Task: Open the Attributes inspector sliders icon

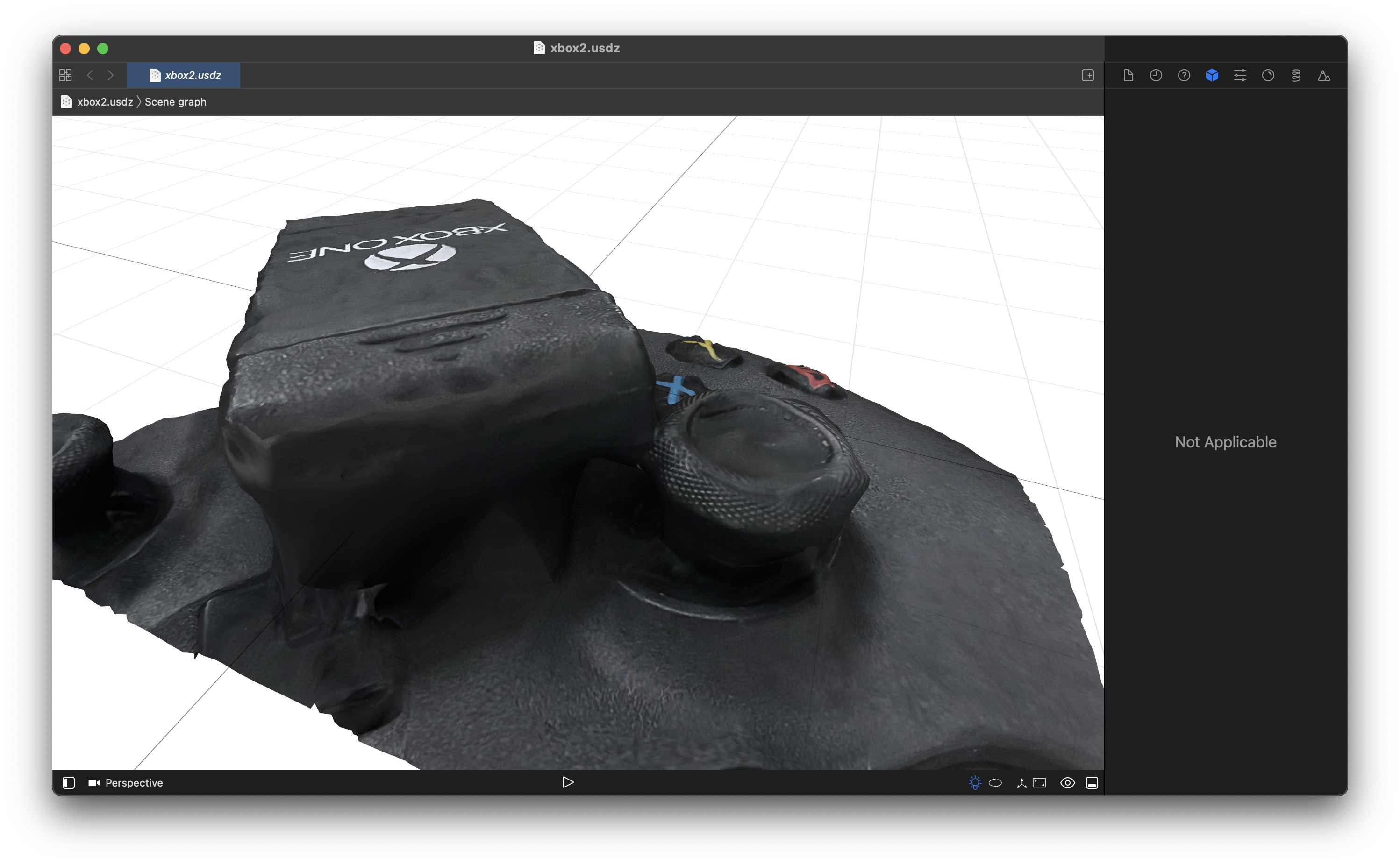Action: pyautogui.click(x=1240, y=76)
